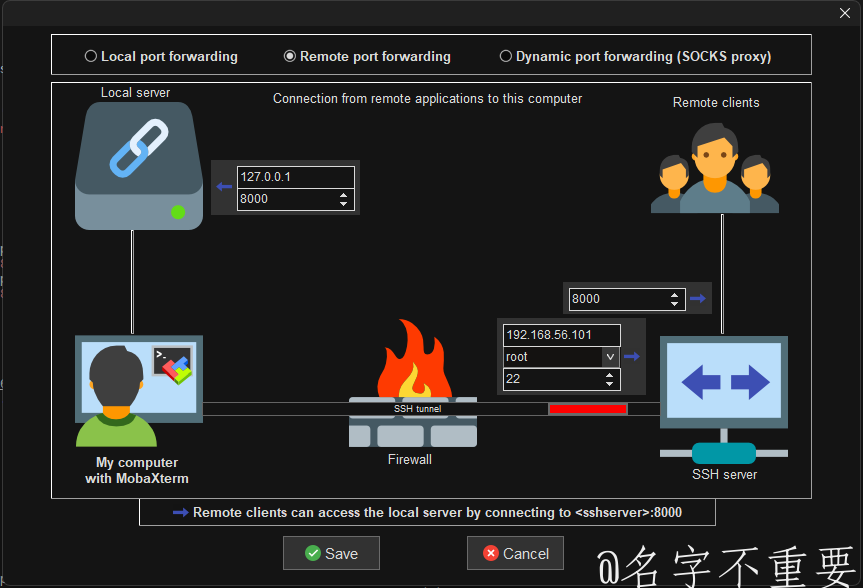Click the Cancel button
The height and width of the screenshot is (588, 863).
tap(515, 553)
